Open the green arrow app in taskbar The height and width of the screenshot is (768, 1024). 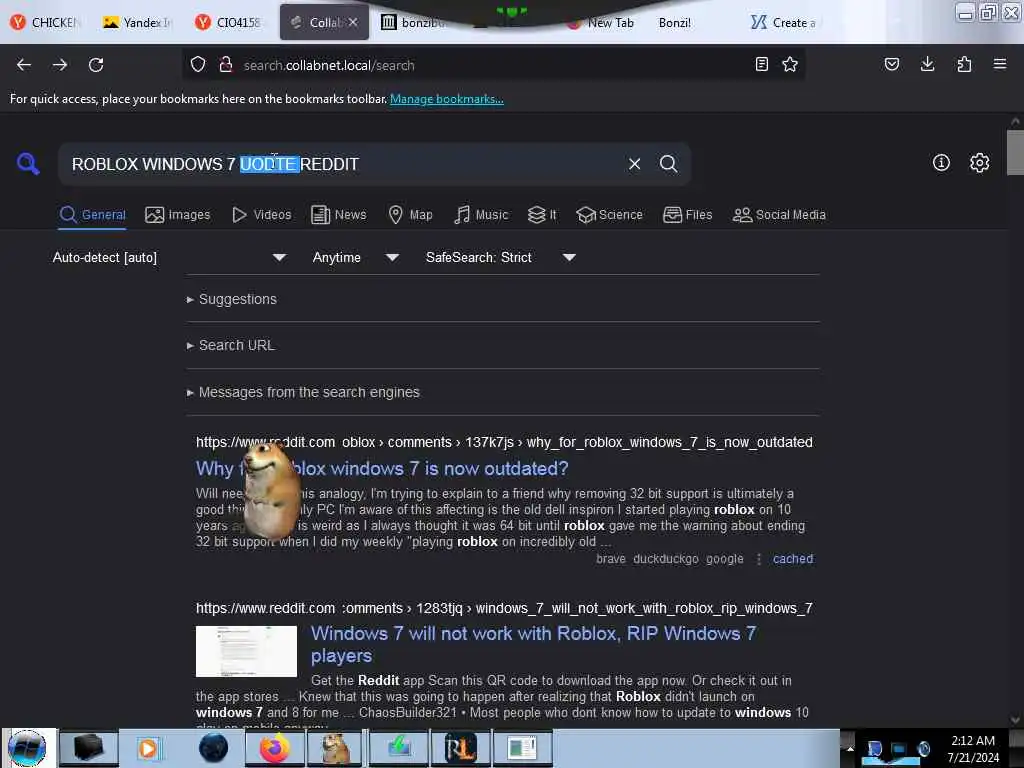point(398,748)
